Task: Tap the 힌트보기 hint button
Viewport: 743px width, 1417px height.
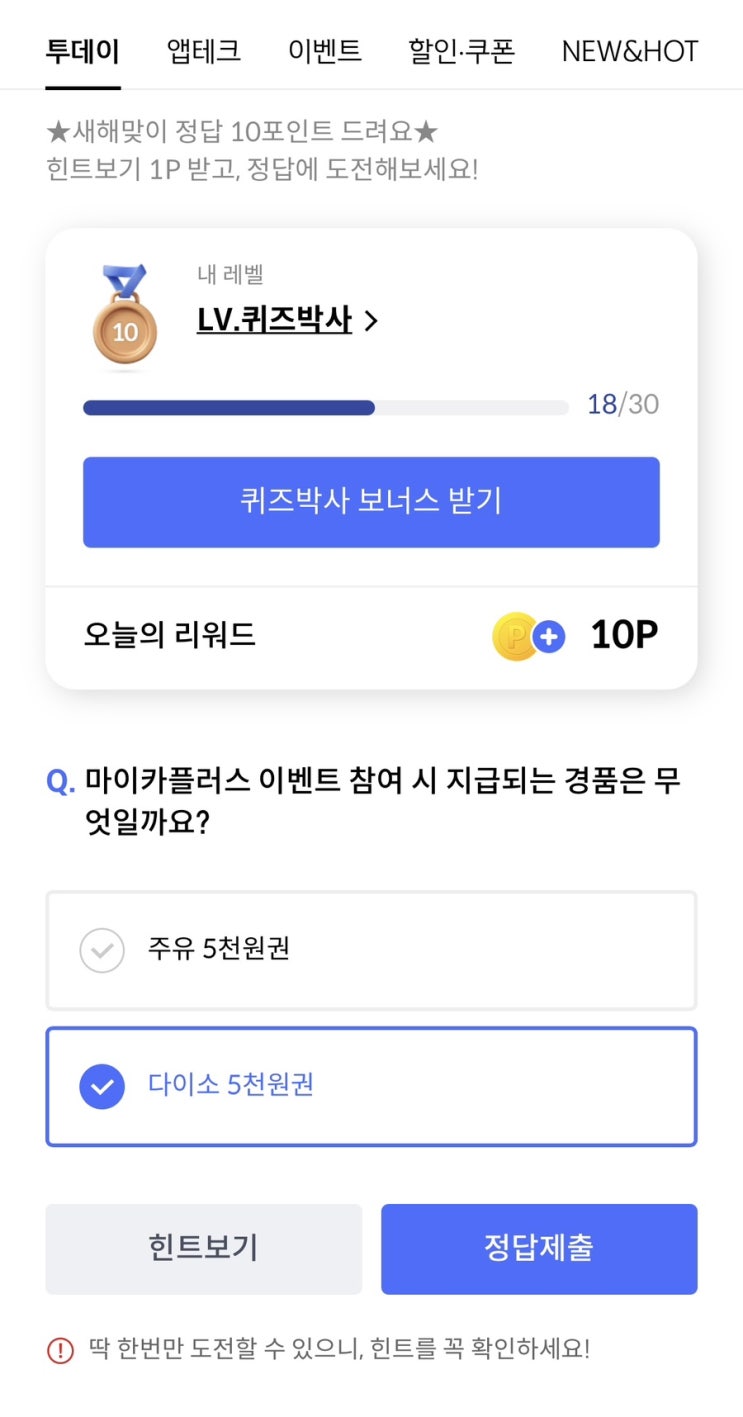Action: pos(203,1248)
